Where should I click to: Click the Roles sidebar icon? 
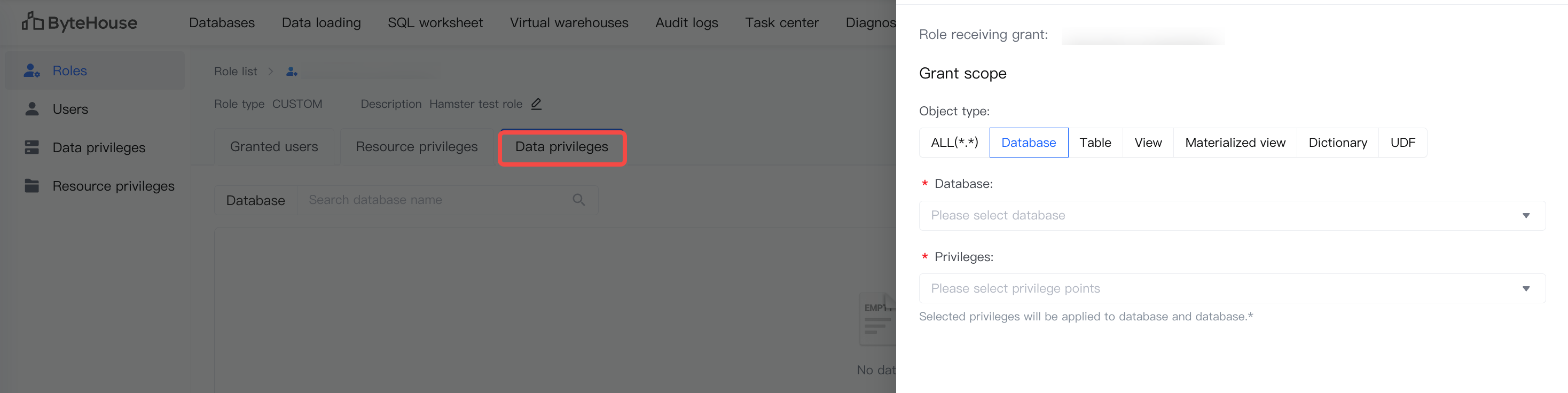click(32, 70)
